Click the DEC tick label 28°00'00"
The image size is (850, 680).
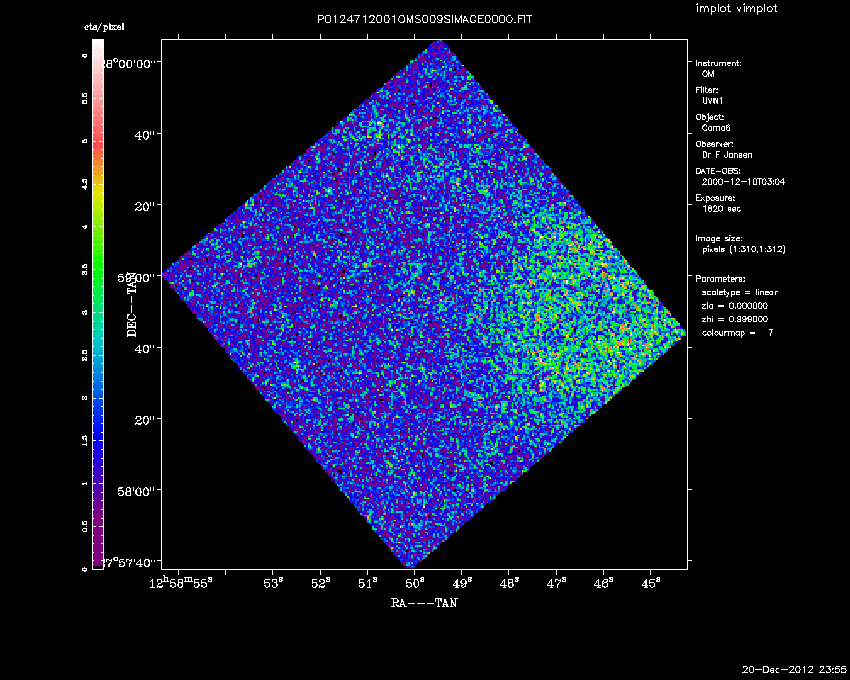coord(132,64)
